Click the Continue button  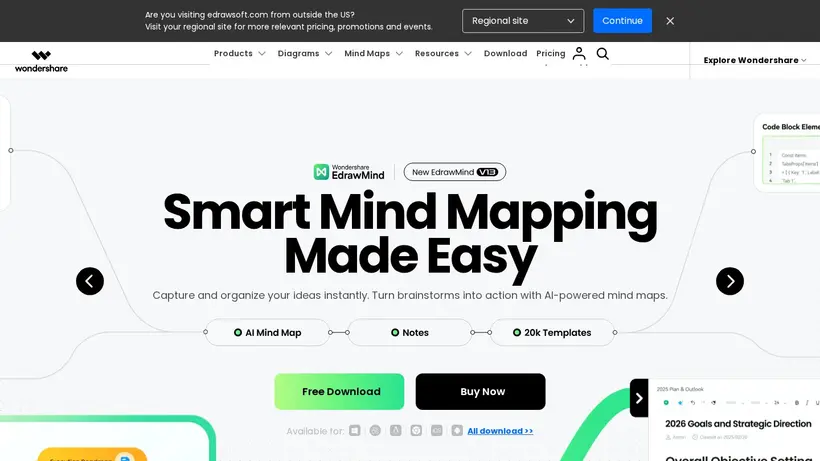pyautogui.click(x=622, y=21)
